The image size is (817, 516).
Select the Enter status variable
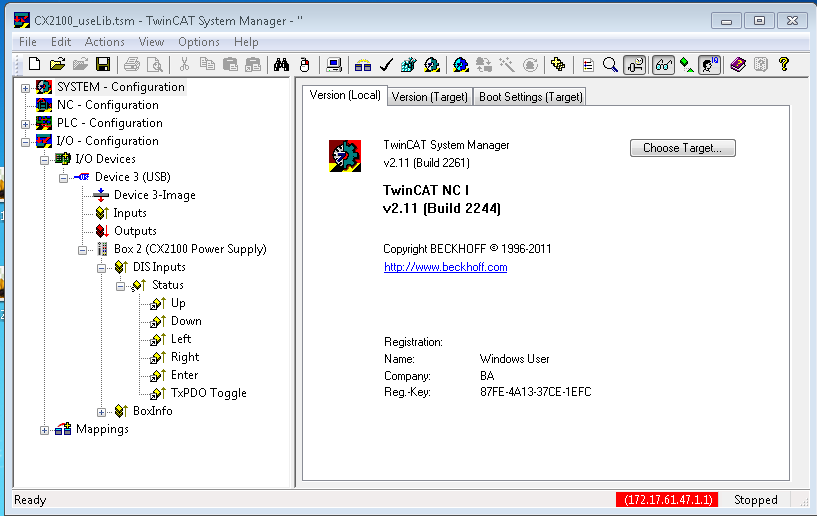[184, 375]
